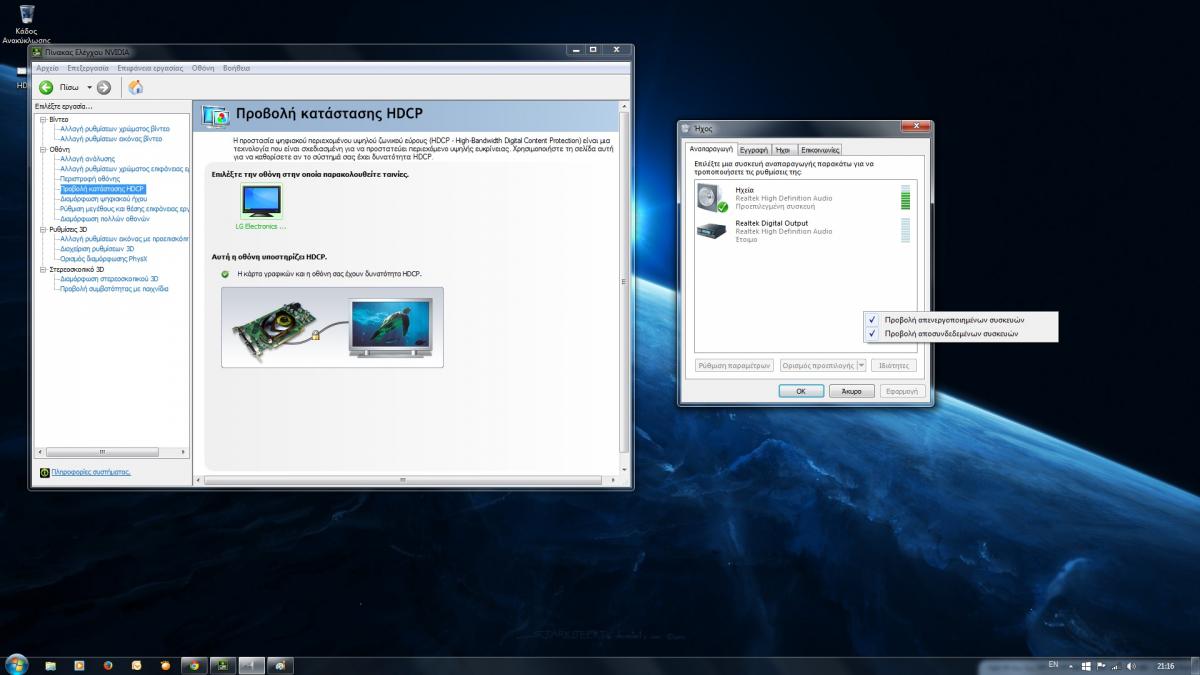Launch the media player taskbar icon

pyautogui.click(x=79, y=665)
